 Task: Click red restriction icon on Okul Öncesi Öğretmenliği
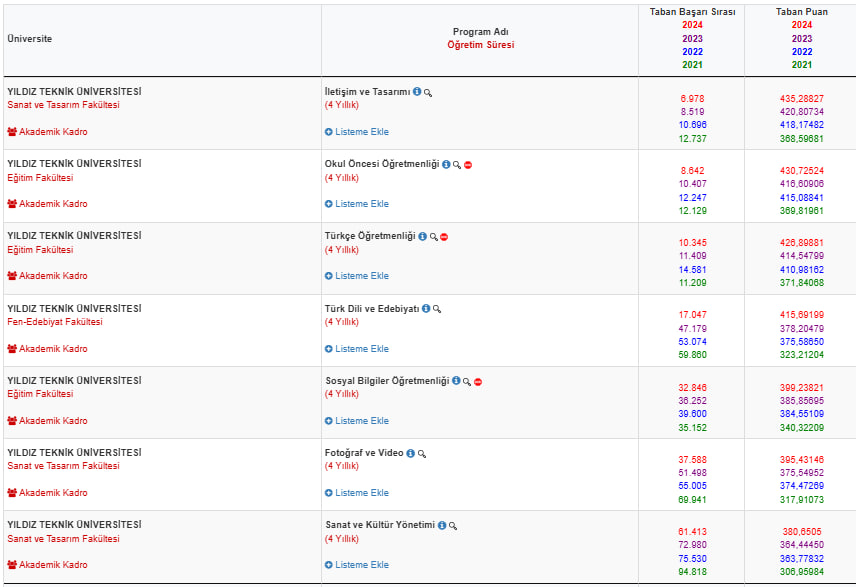(x=467, y=165)
